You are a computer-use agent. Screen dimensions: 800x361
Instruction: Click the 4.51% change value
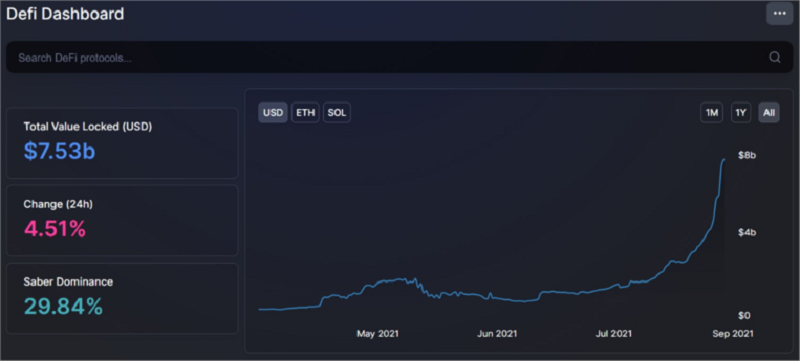point(55,228)
